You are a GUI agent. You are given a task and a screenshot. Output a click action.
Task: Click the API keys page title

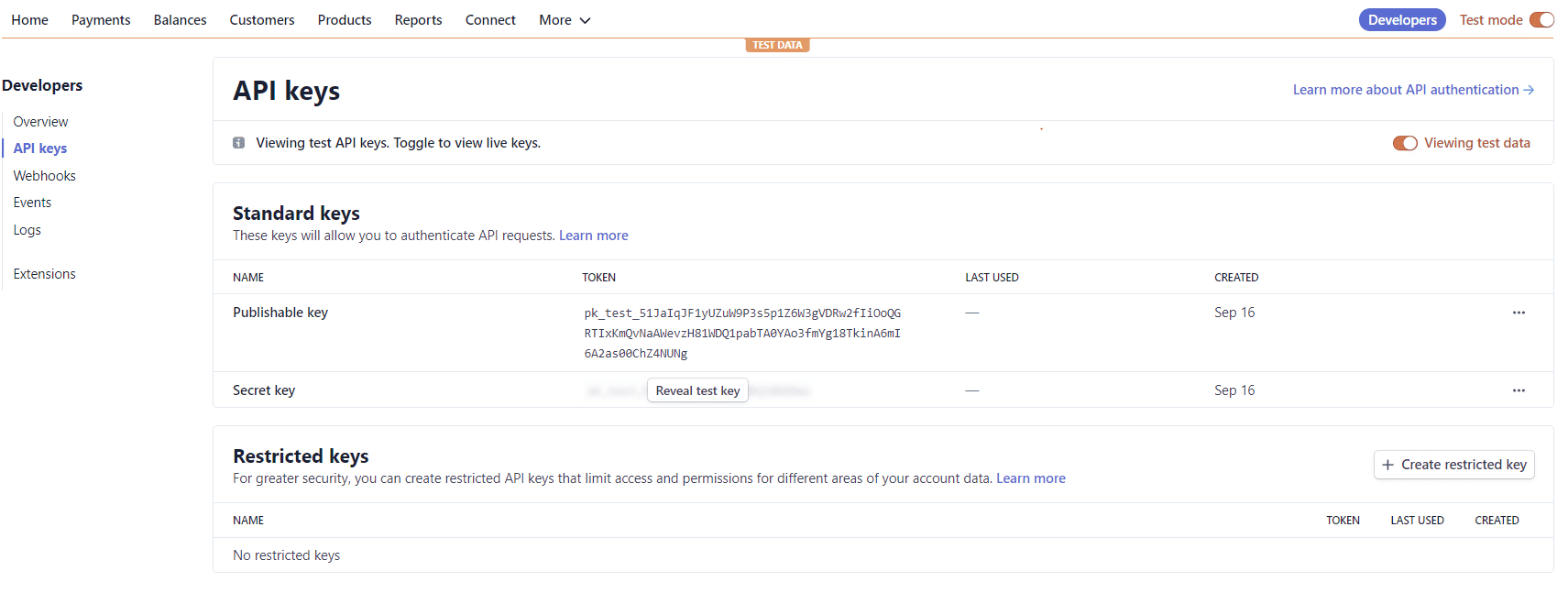pos(286,91)
